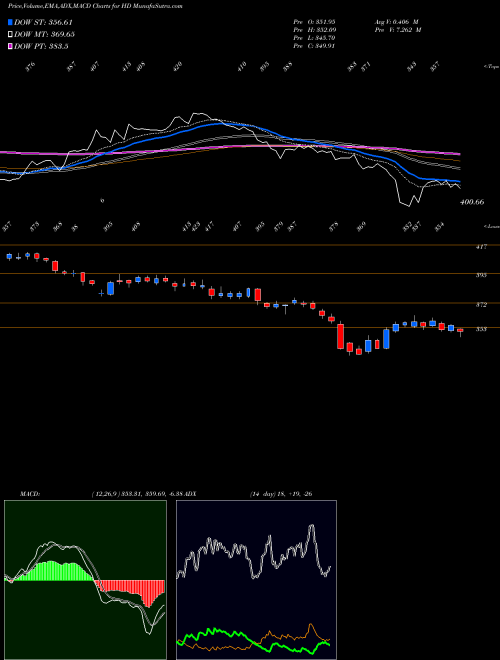Select the DOW PT: 383.5 legend label
500x660 pixels.
(41, 46)
